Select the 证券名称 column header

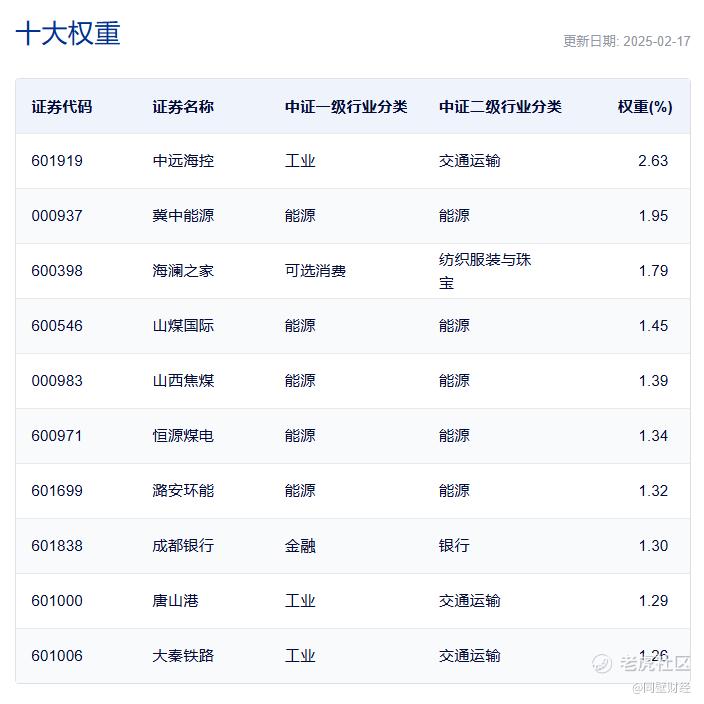click(x=183, y=107)
